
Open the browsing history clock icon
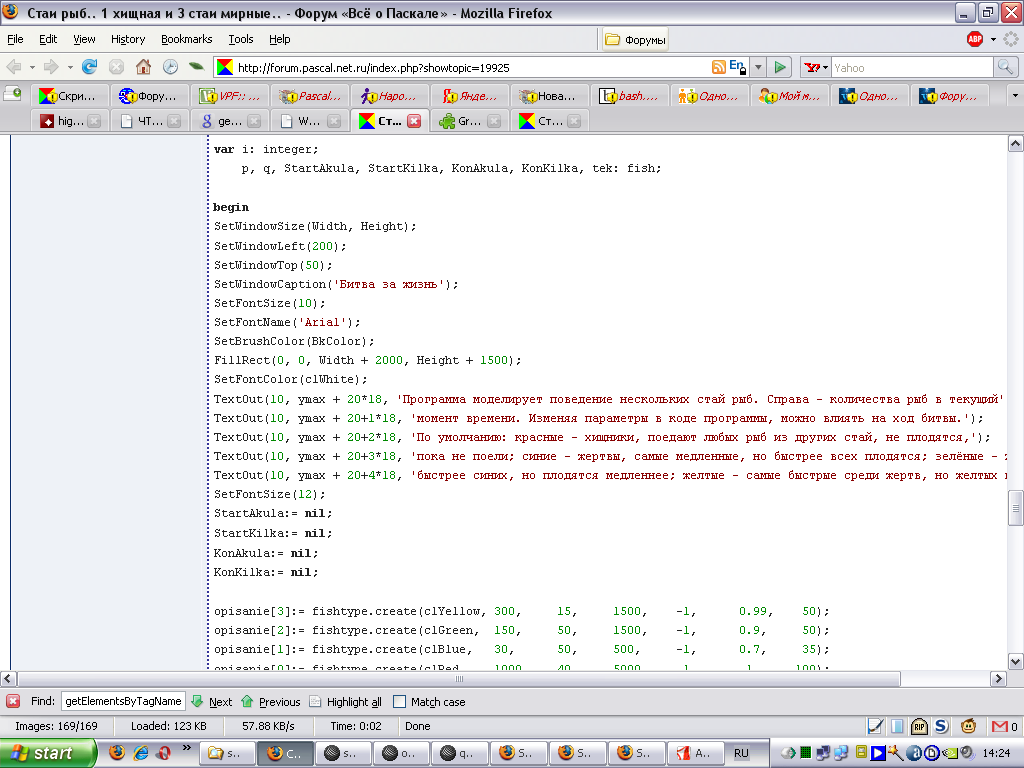tap(170, 67)
